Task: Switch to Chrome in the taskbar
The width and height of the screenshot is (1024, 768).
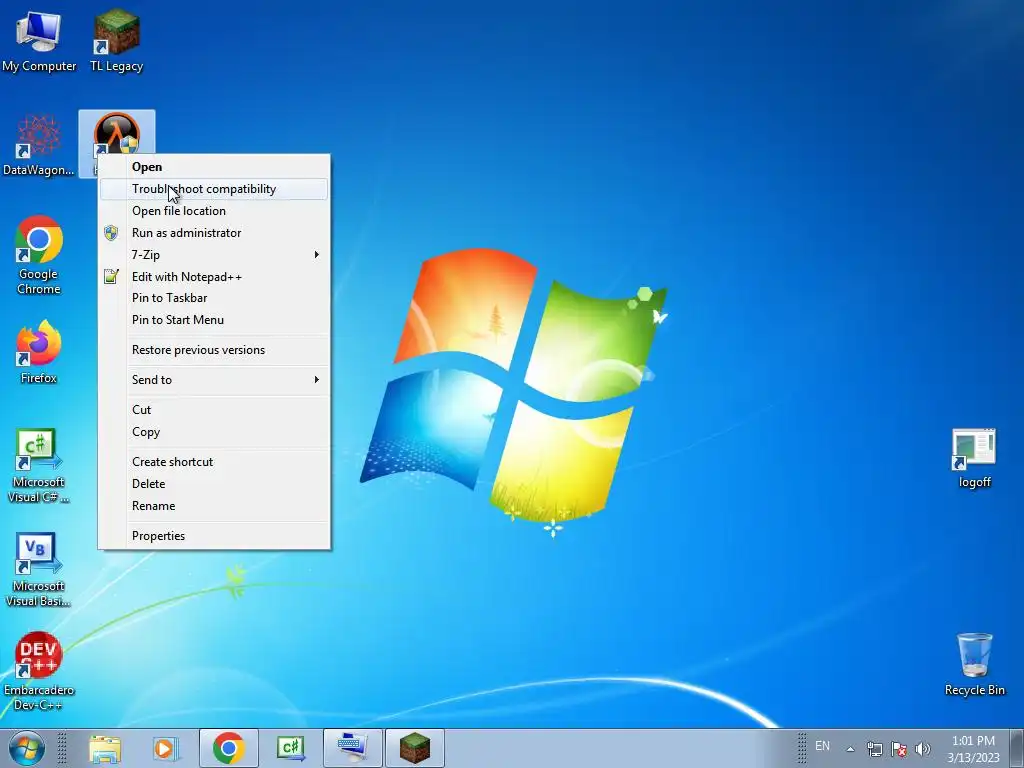Action: [229, 748]
